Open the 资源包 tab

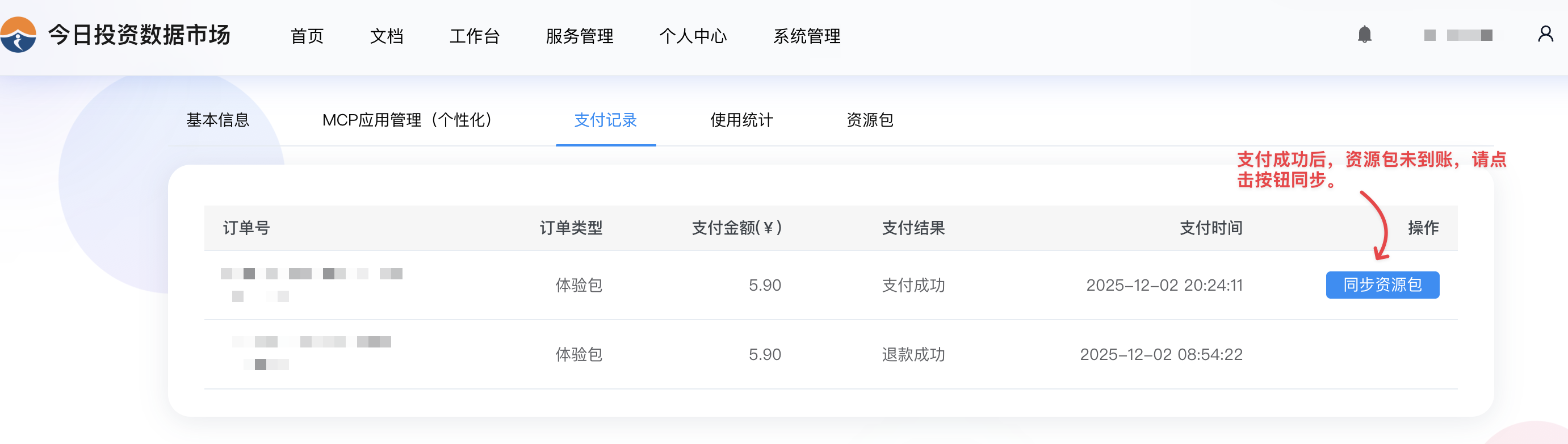point(870,120)
